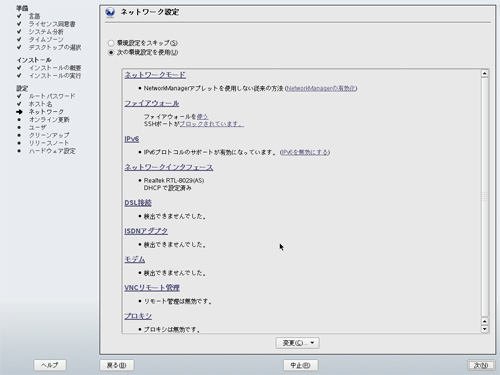The image size is (500, 375).
Task: Click the 言語 step in sidebar
Action: (34, 16)
